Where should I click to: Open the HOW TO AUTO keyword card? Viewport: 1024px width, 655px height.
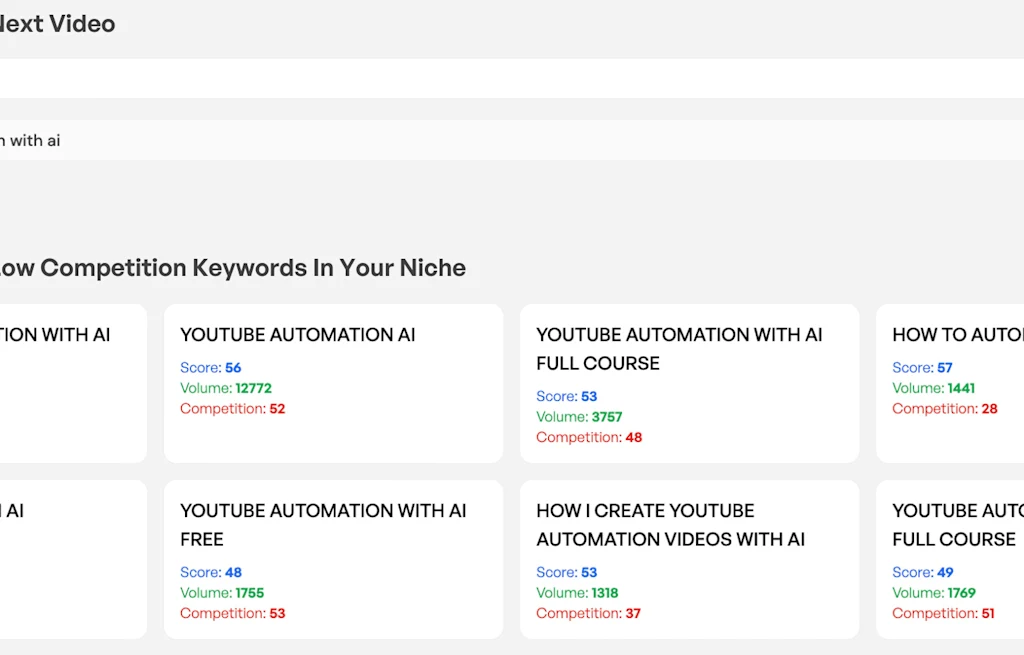[950, 383]
